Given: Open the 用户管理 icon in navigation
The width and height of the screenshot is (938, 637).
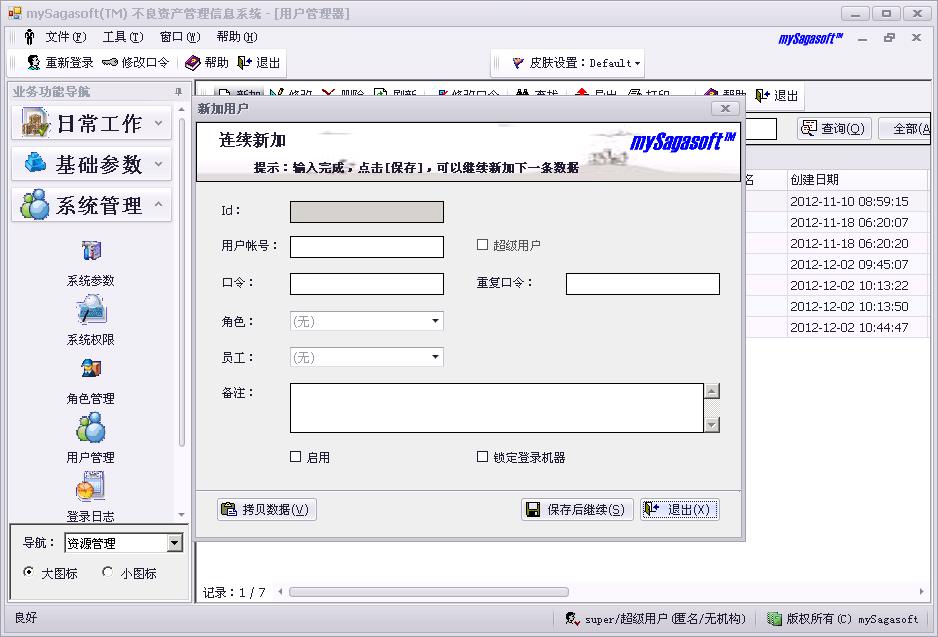Looking at the screenshot, I should coord(91,427).
